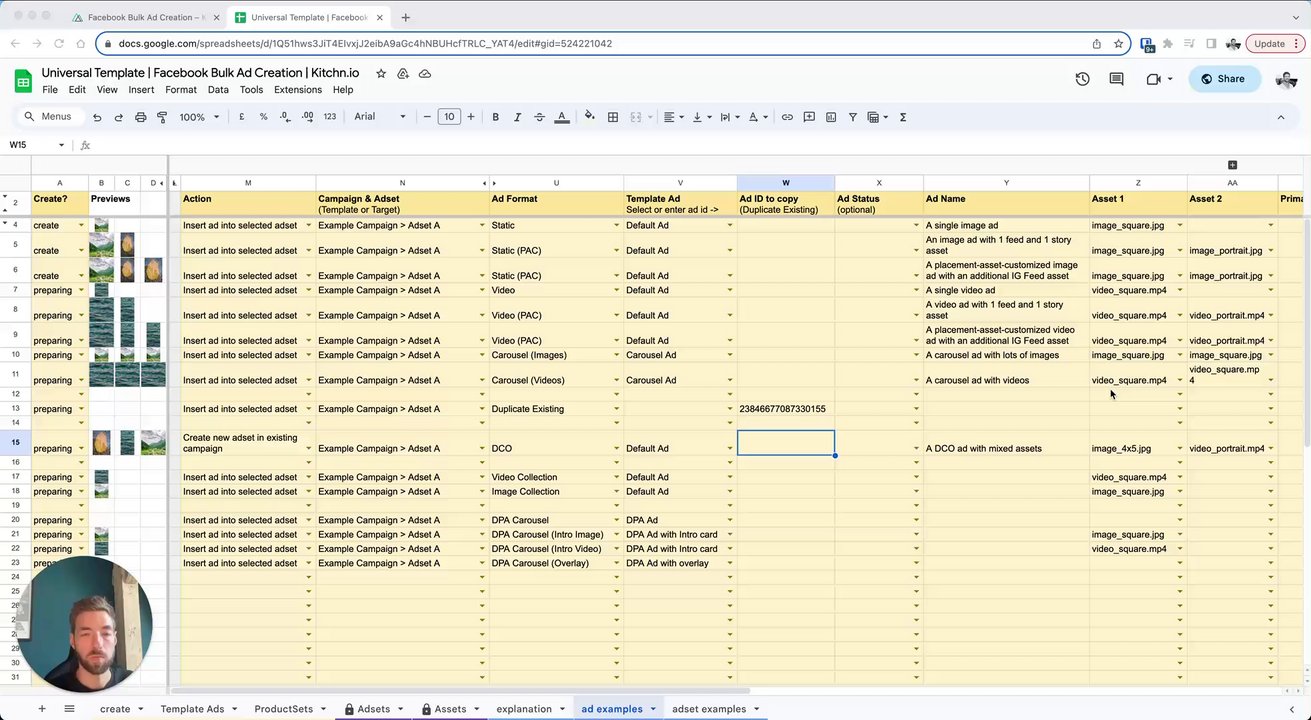Toggle strikethrough formatting
Image resolution: width=1311 pixels, height=720 pixels.
[x=539, y=117]
